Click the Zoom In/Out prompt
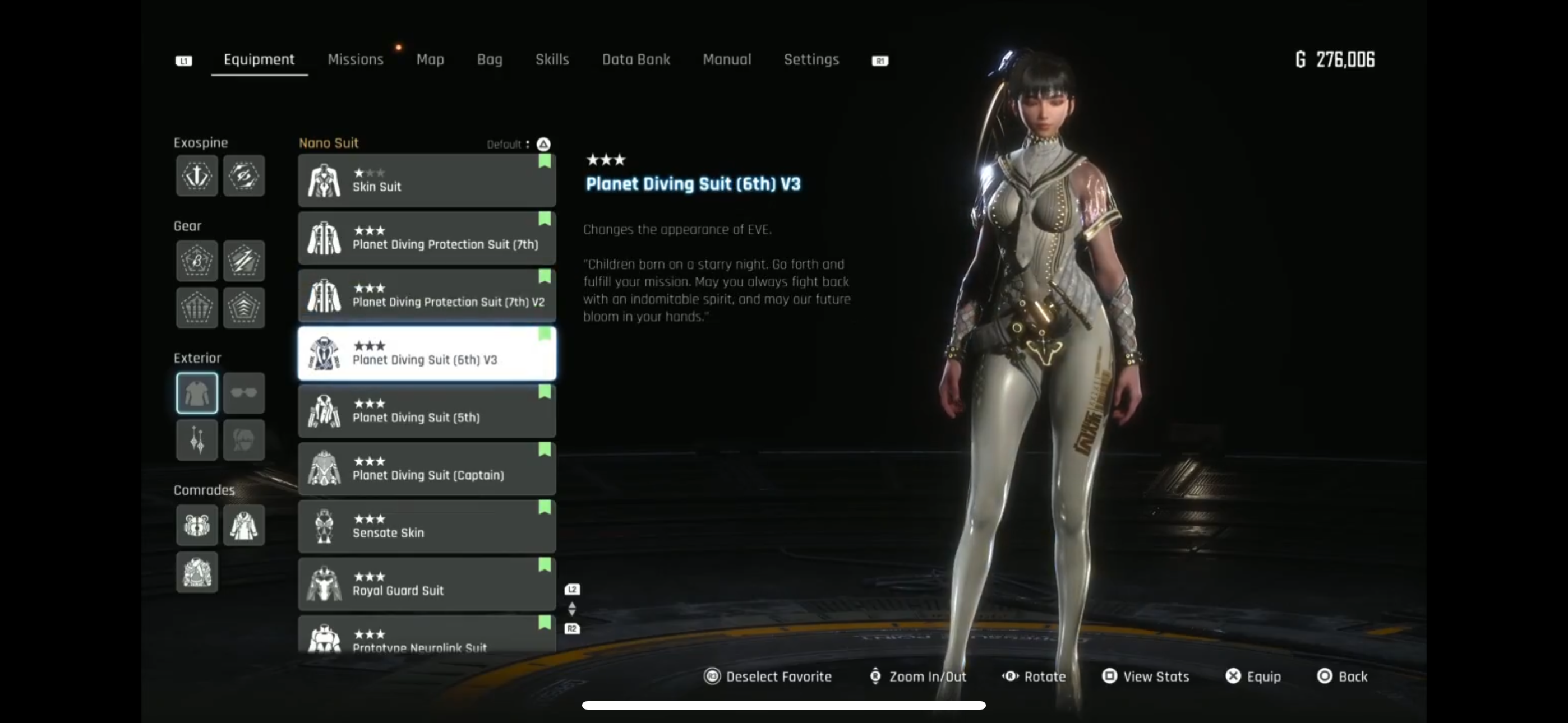Viewport: 1568px width, 723px height. (x=918, y=676)
